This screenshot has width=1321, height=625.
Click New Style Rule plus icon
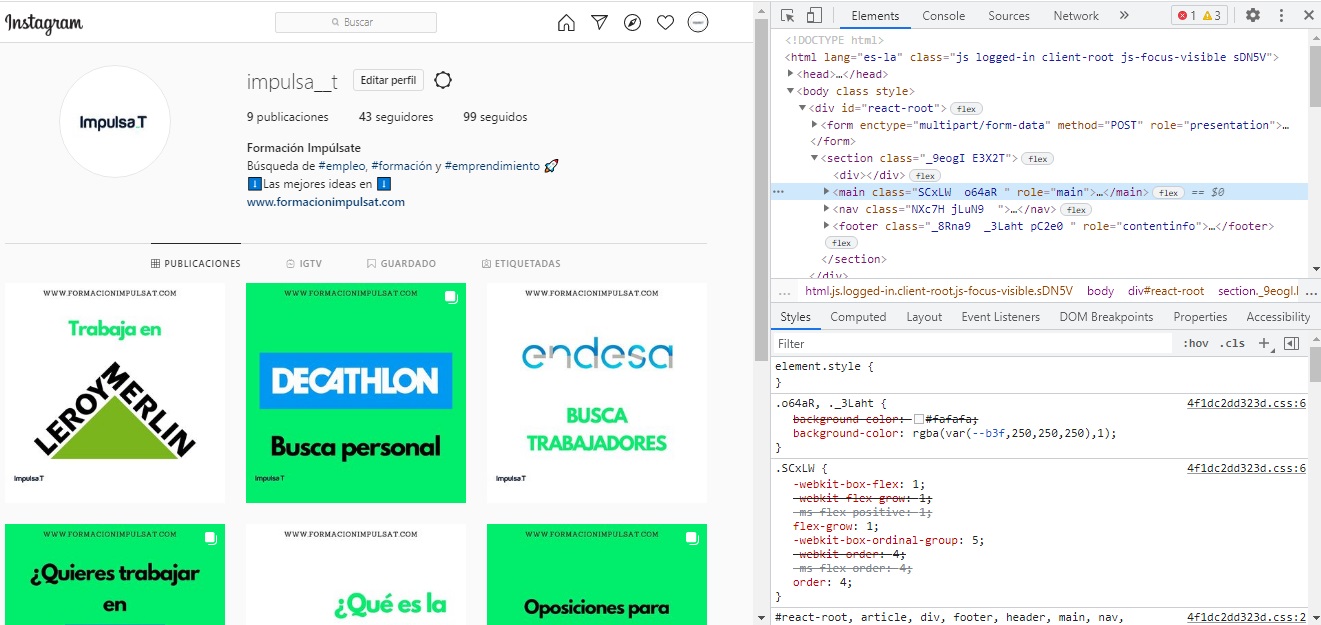click(x=1264, y=343)
